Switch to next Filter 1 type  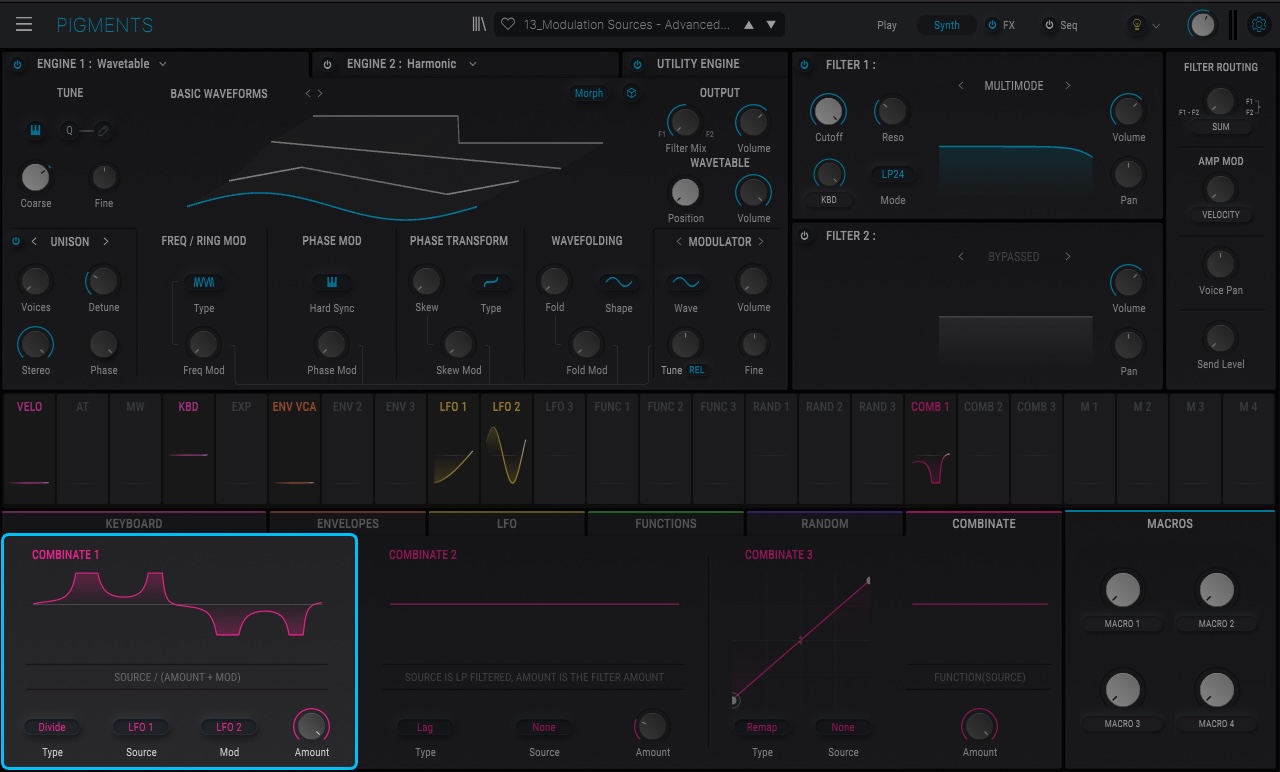[x=1068, y=86]
